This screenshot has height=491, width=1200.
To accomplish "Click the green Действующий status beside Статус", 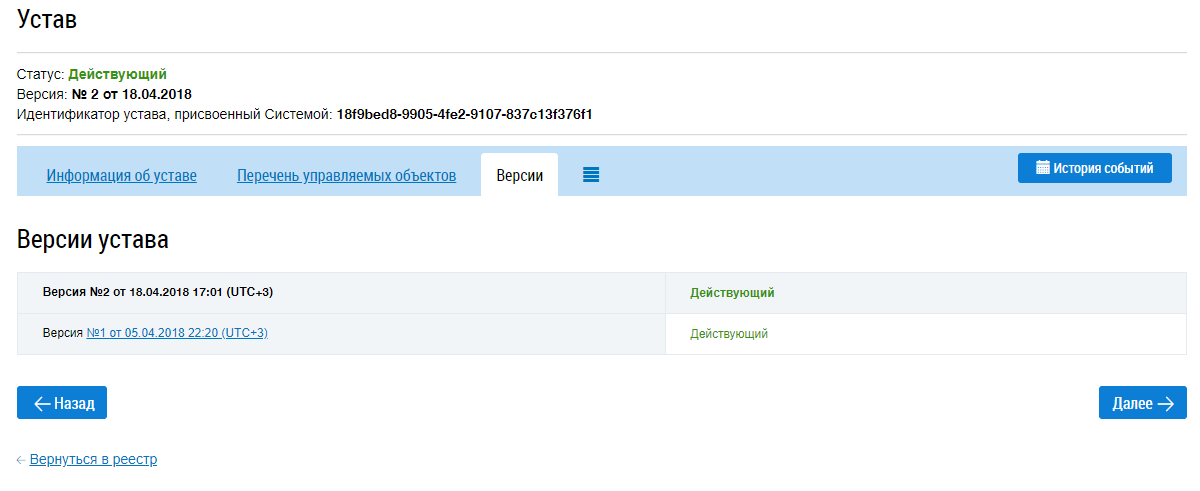I will point(117,74).
